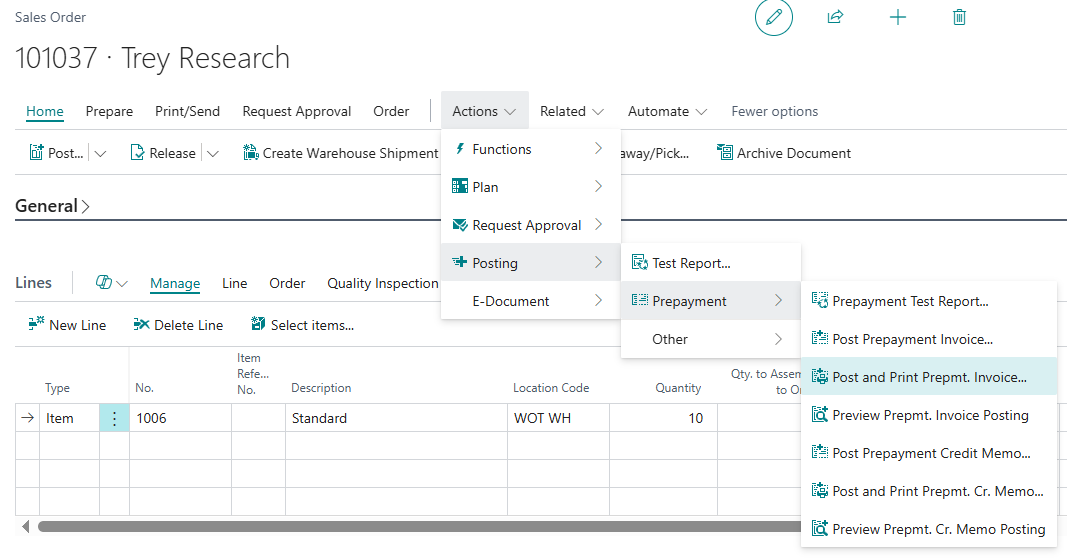Open the Related dropdown menu

tap(572, 111)
